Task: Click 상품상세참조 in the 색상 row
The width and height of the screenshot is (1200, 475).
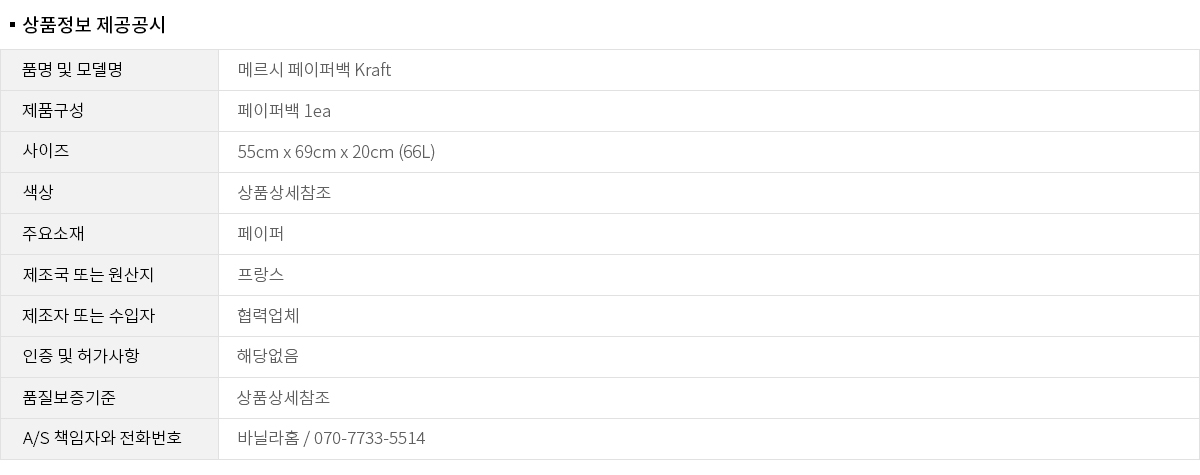Action: click(x=284, y=193)
